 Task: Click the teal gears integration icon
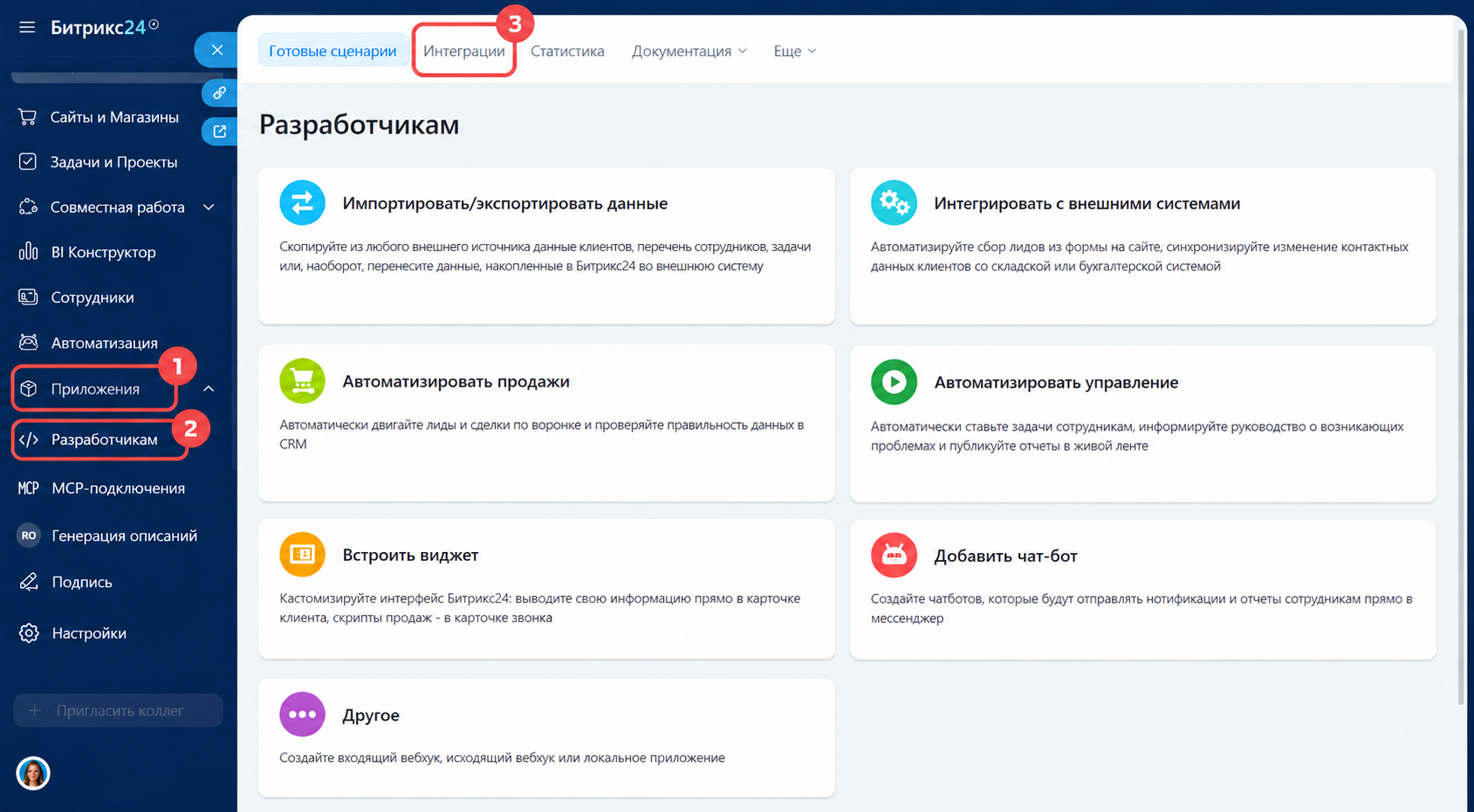pyautogui.click(x=894, y=202)
